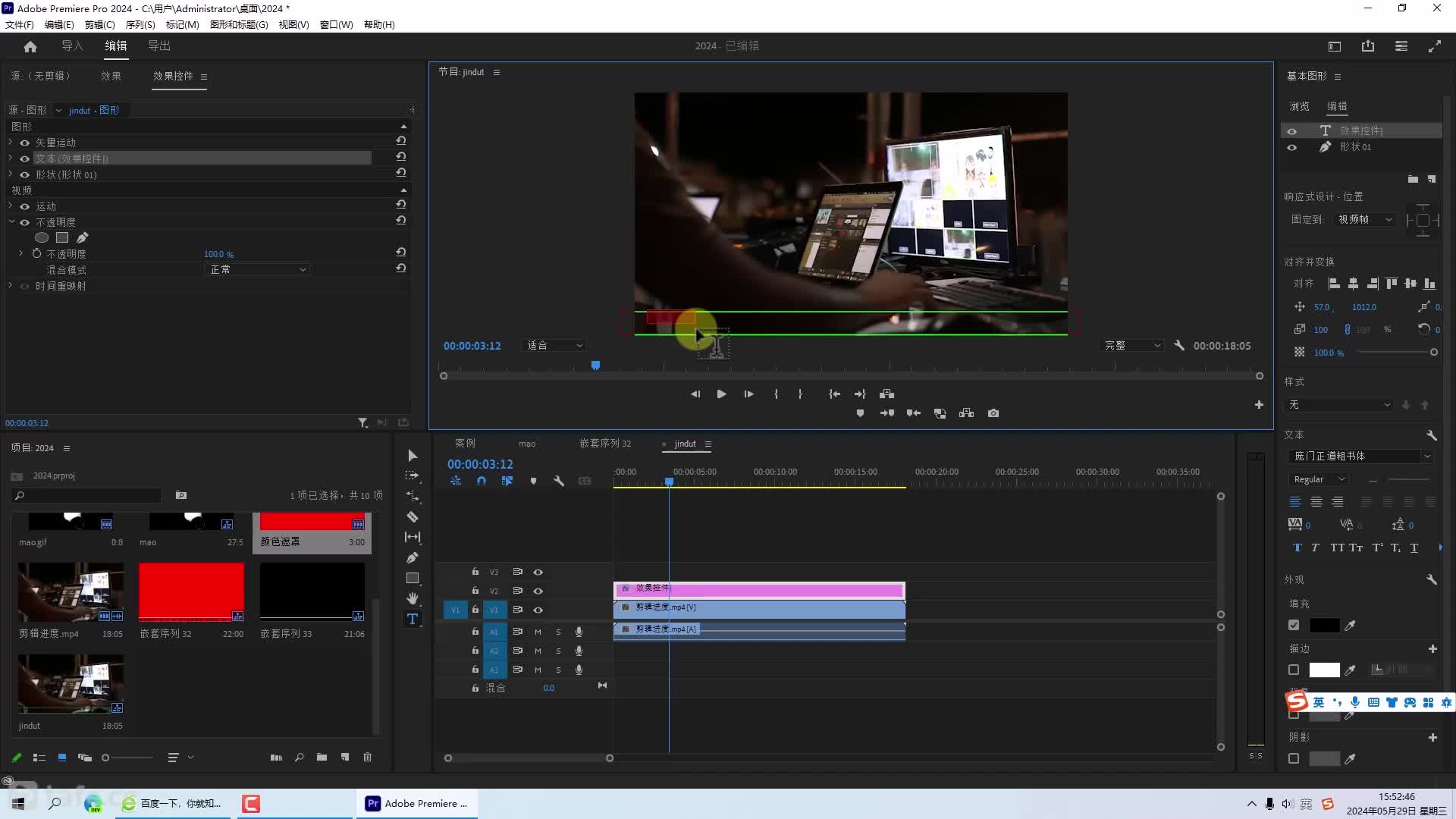Open the 混合模式 正常 blend mode dropdown
Image resolution: width=1456 pixels, height=819 pixels.
258,269
